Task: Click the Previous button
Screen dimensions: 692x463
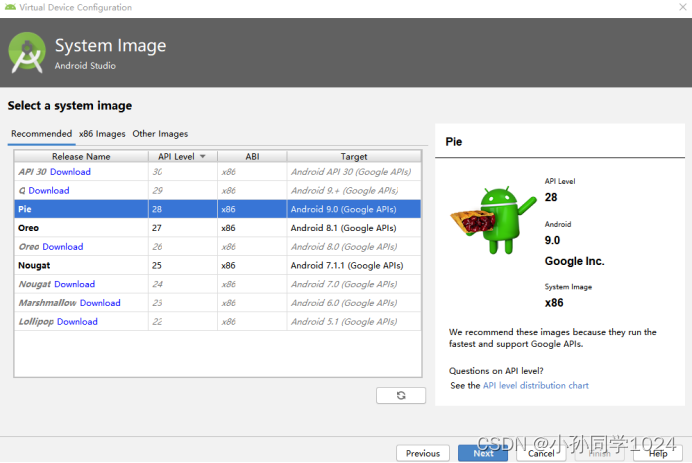Action: [x=423, y=453]
